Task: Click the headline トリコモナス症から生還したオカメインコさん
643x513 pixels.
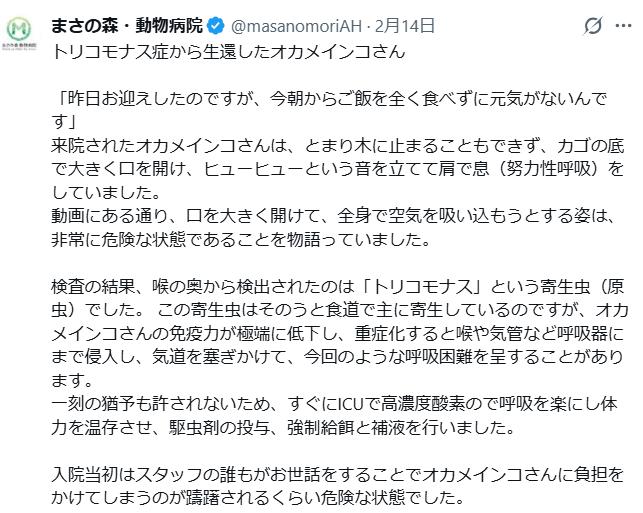Action: (x=227, y=49)
